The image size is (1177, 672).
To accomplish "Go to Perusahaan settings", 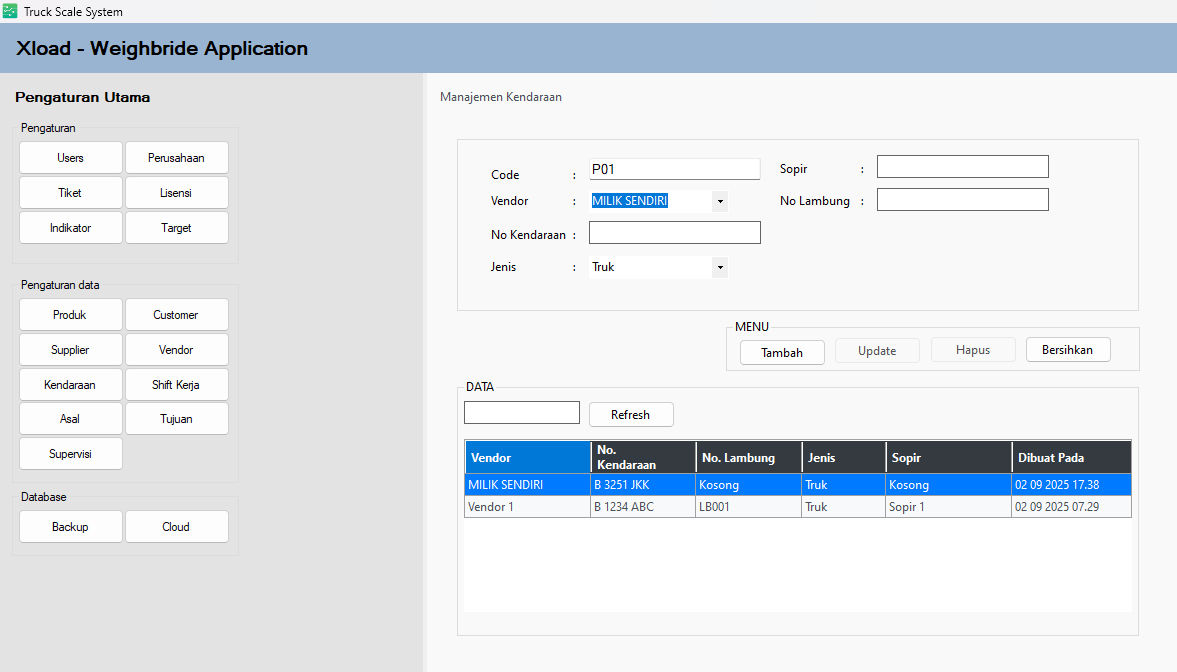I will [176, 158].
